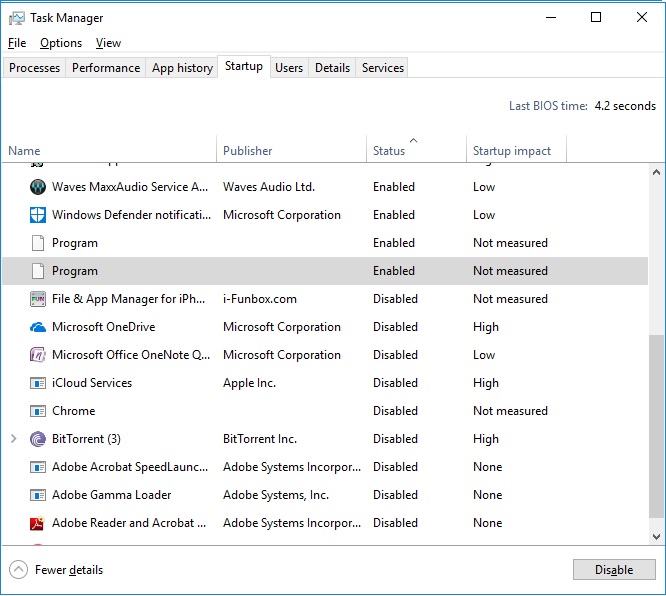This screenshot has width=666, height=596.
Task: Click the Adobe Gamma Loader icon
Action: pos(38,495)
